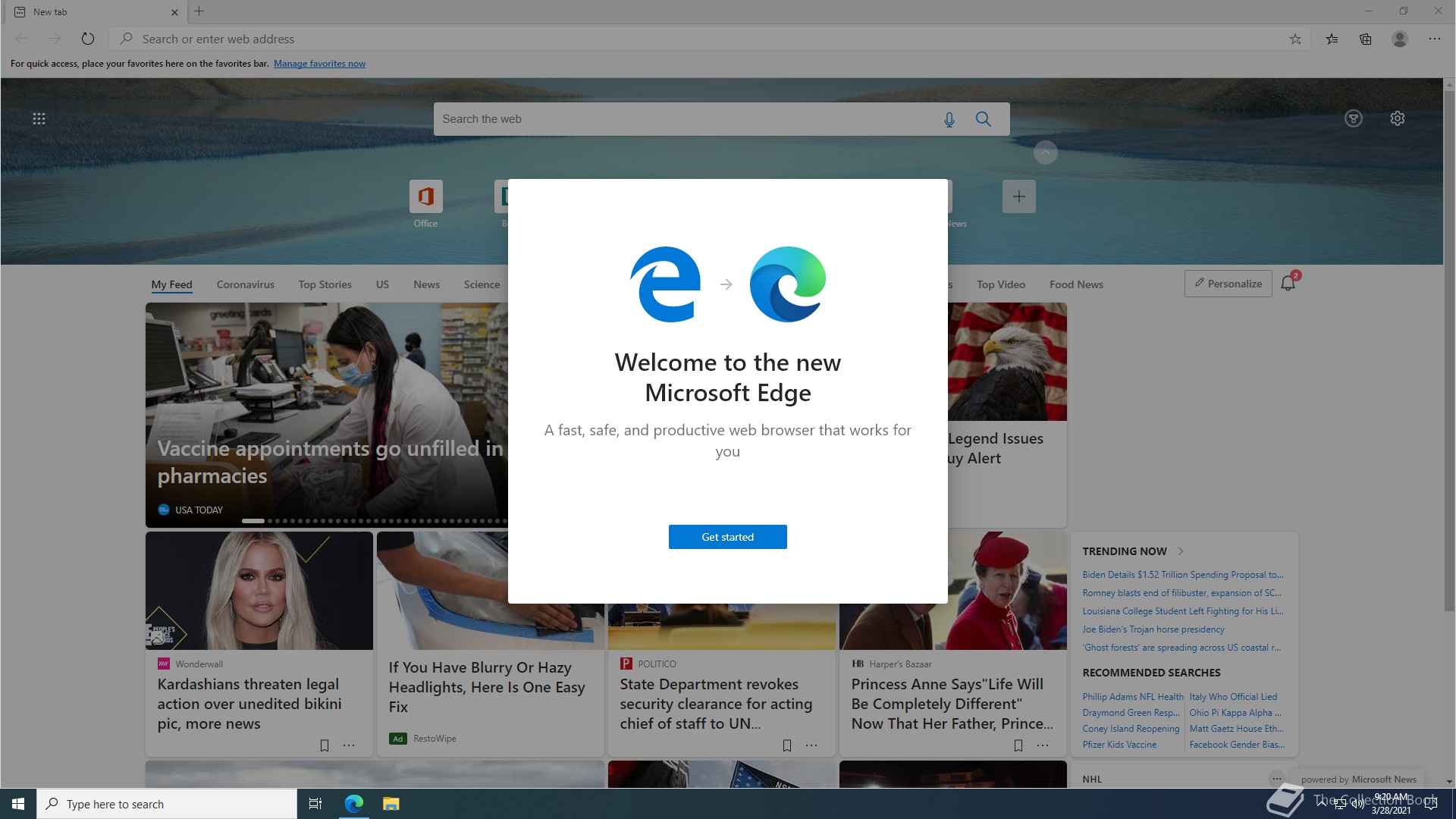Add this page to favorites star icon
The image size is (1456, 819).
1295,39
